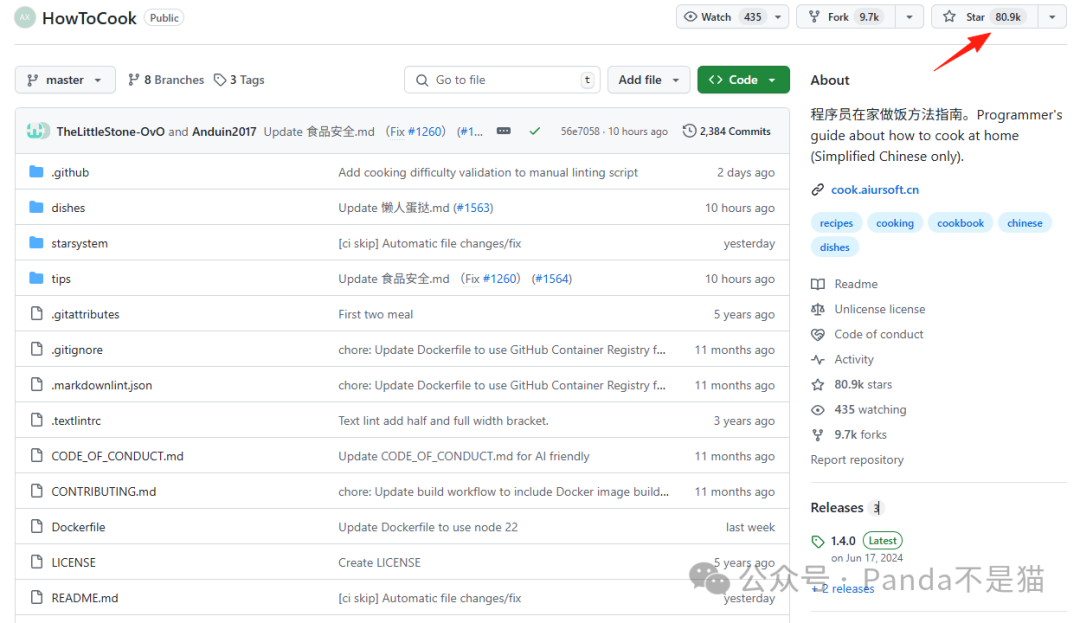View the 2,384 Commits history
The height and width of the screenshot is (623, 1080).
pos(727,131)
